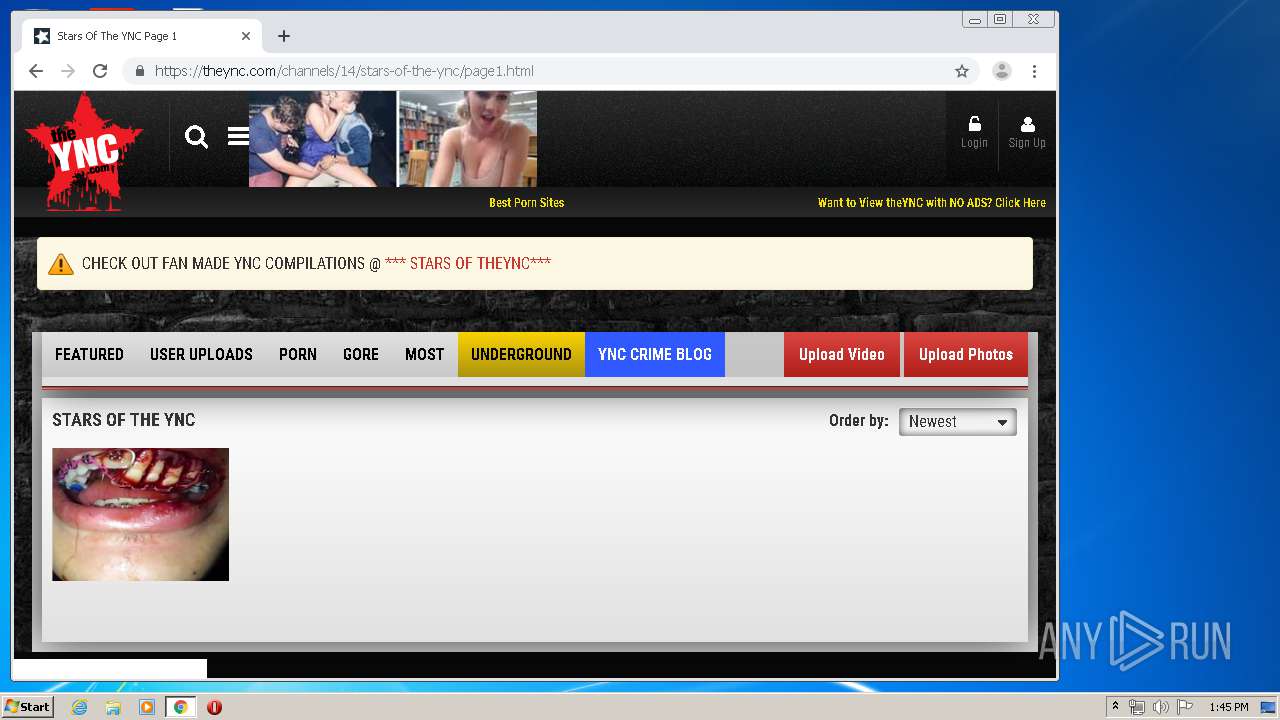The image size is (1280, 720).
Task: Click the GORE navigation item
Action: tap(361, 354)
